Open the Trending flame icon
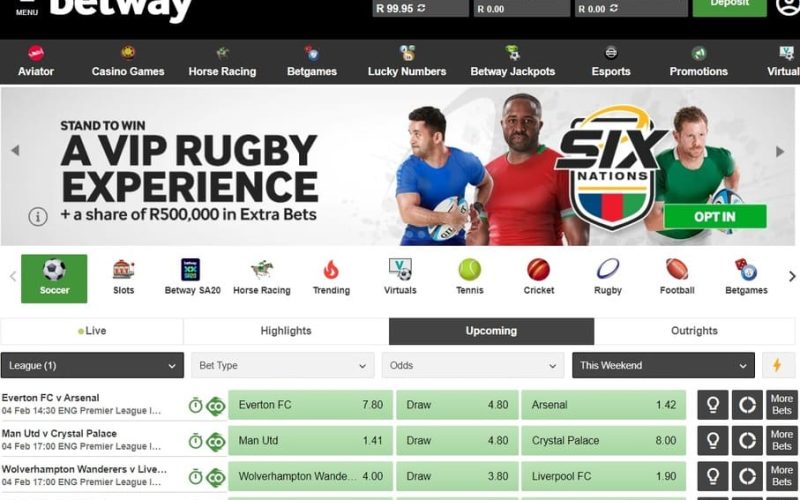800x500 pixels. (x=331, y=269)
